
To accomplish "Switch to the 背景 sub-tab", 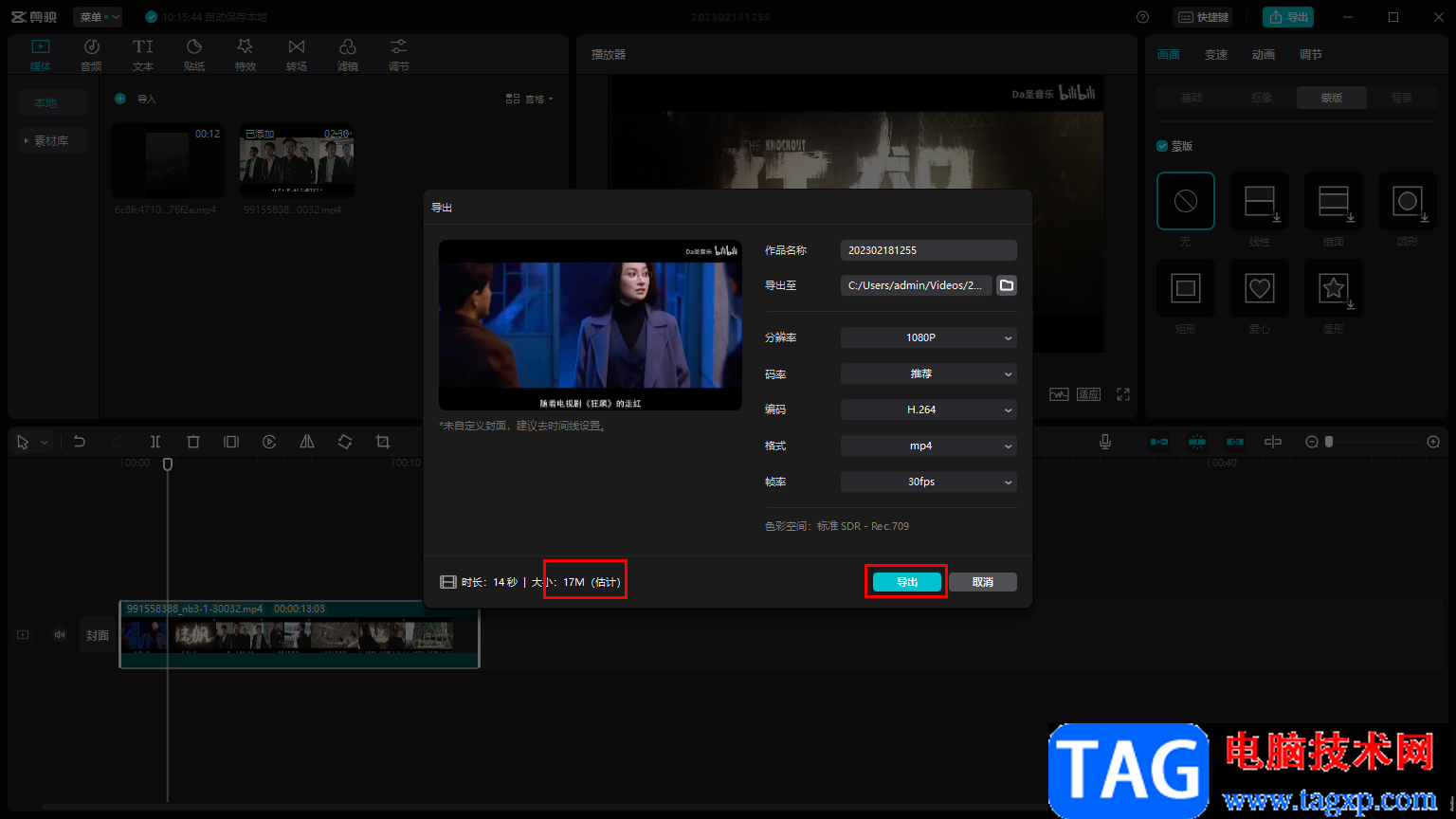I will click(x=1402, y=98).
